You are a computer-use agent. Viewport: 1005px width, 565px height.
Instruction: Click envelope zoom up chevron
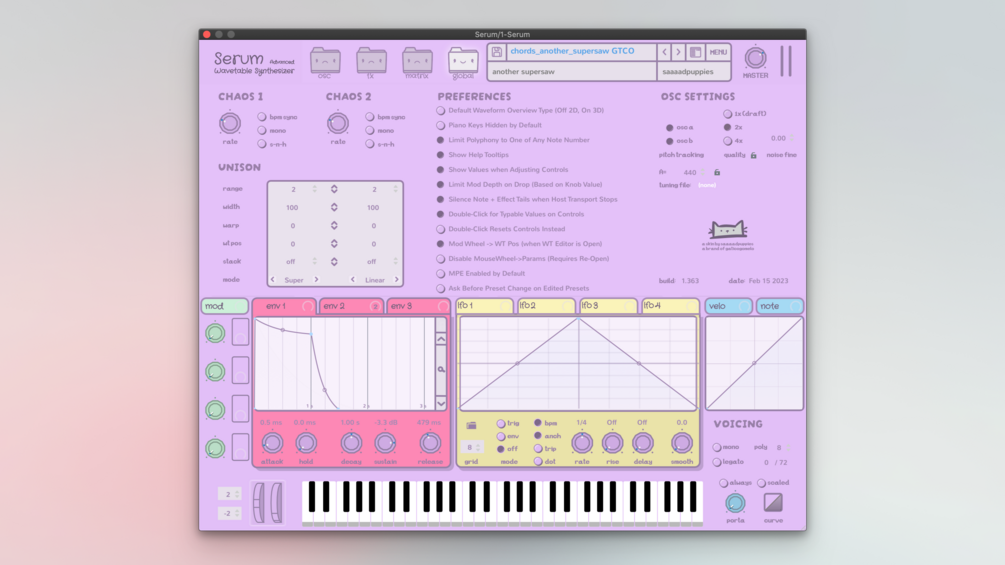pos(441,339)
